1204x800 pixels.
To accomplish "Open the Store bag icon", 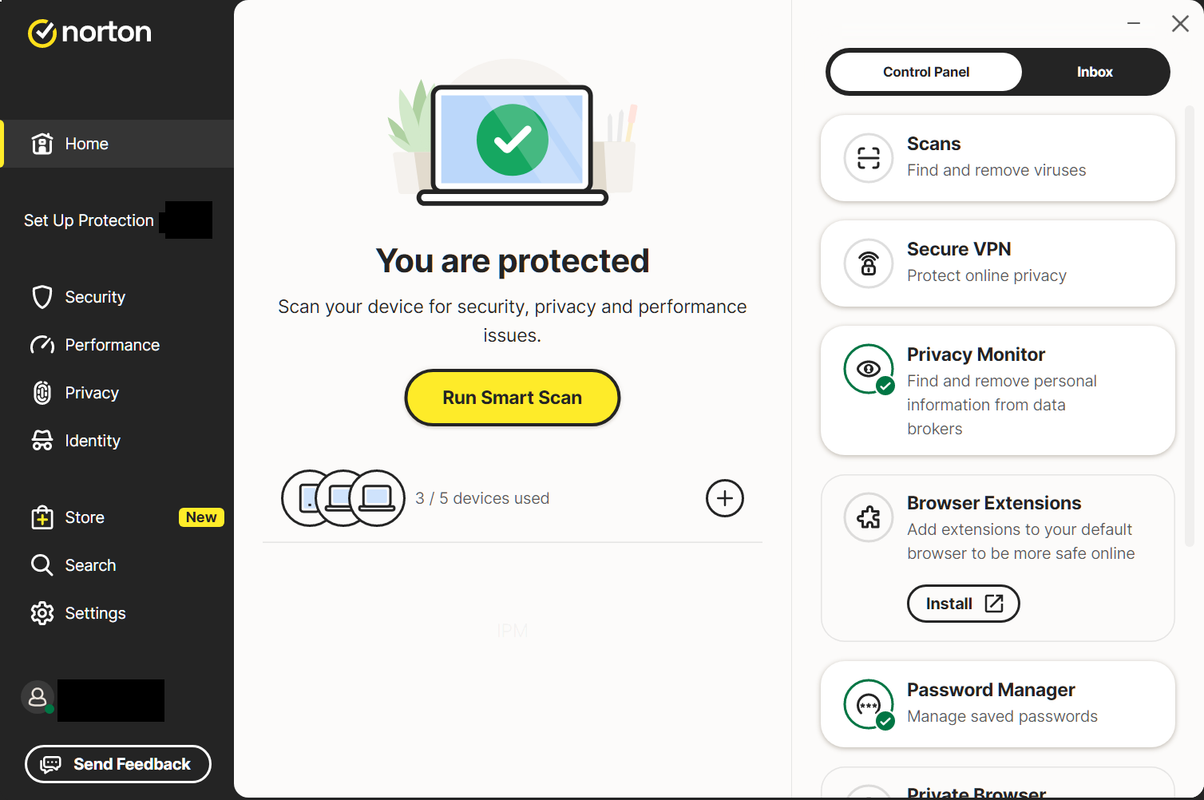I will point(42,517).
